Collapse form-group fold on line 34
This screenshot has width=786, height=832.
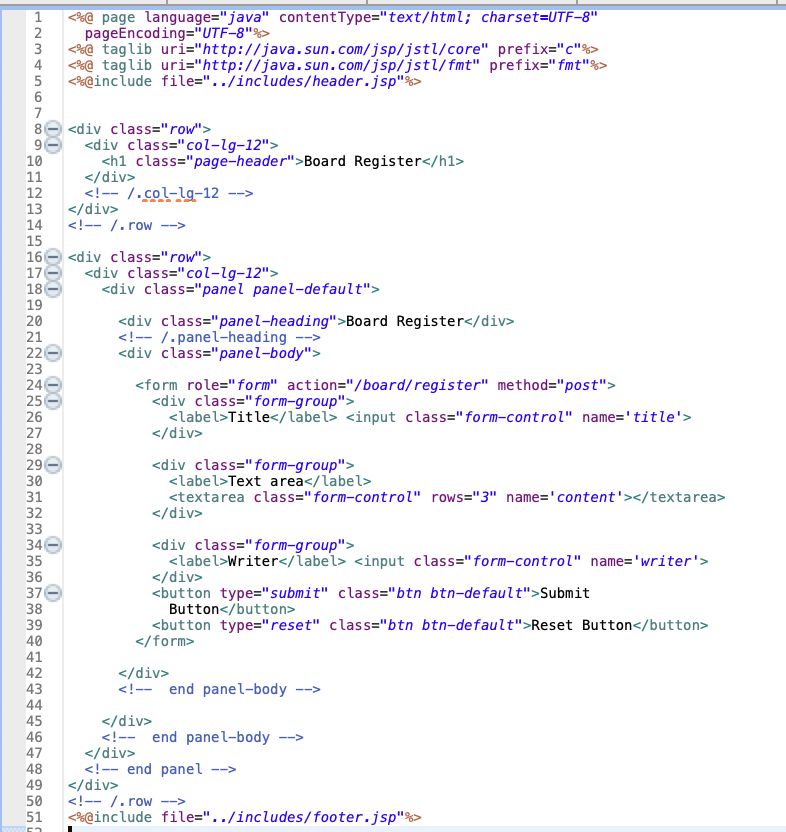point(53,545)
